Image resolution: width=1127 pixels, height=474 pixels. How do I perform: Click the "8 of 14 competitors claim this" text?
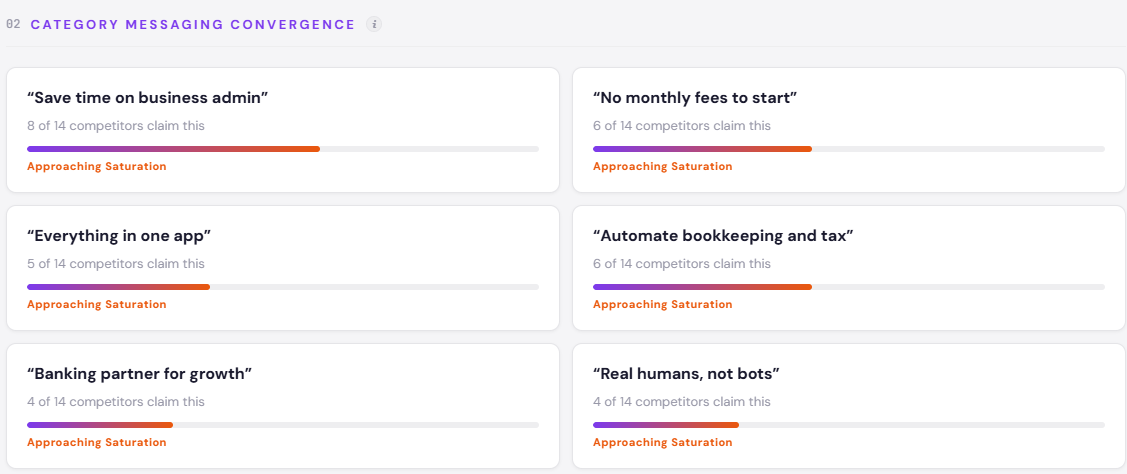pyautogui.click(x=116, y=126)
